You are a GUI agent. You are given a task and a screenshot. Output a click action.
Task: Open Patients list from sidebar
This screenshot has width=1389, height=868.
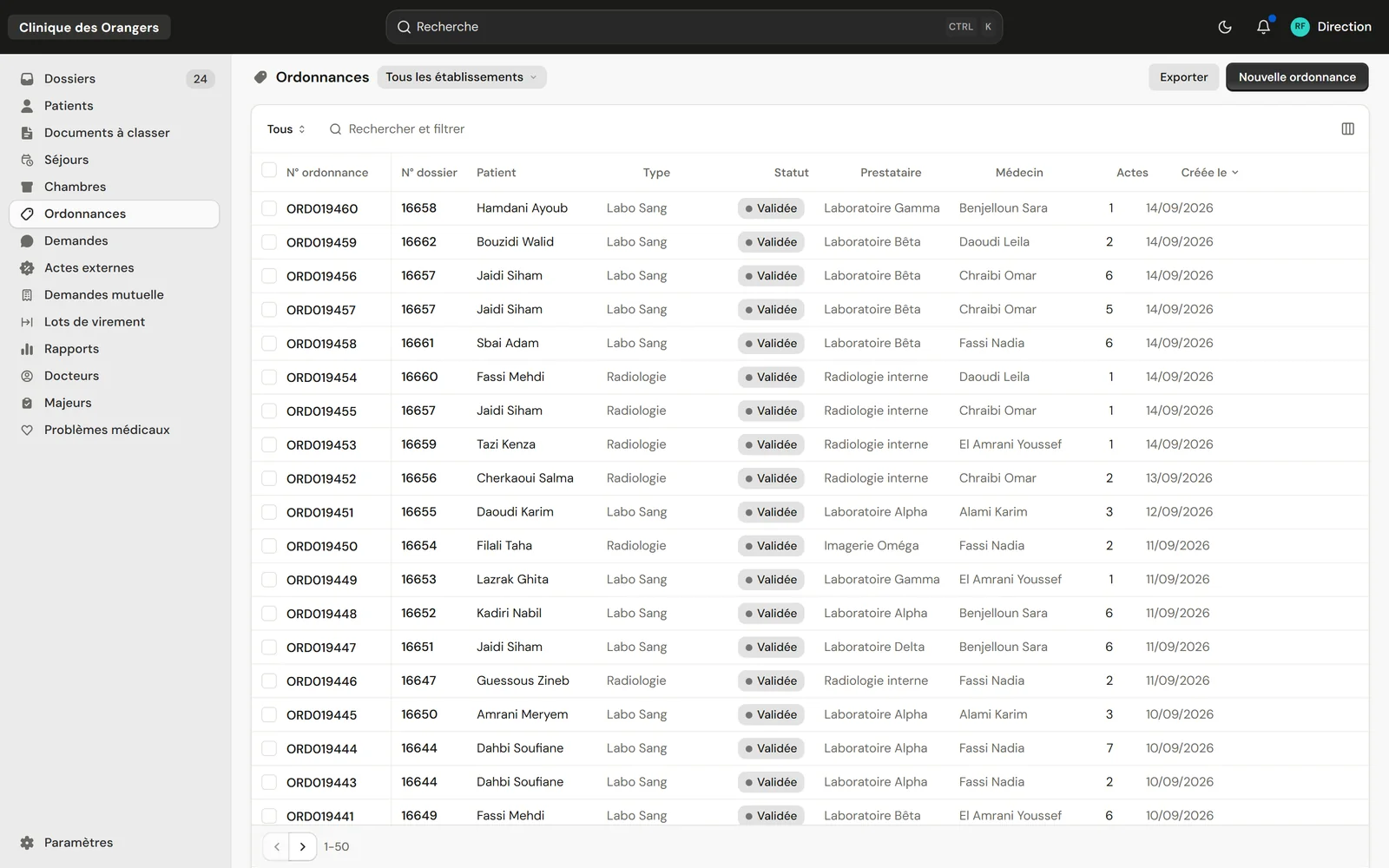[x=114, y=106]
